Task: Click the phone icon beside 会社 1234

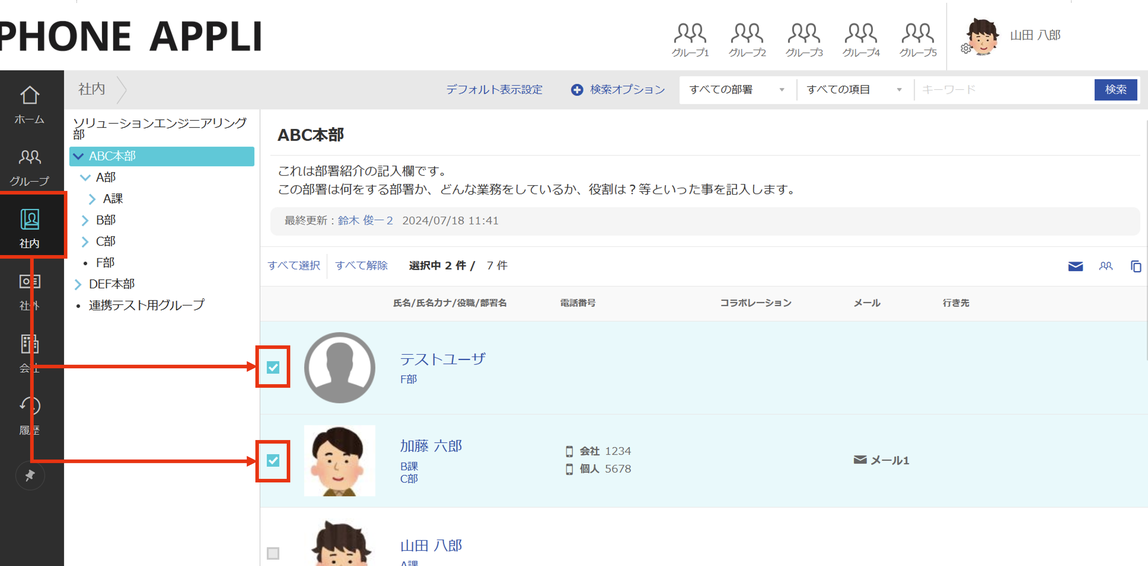Action: pyautogui.click(x=569, y=451)
